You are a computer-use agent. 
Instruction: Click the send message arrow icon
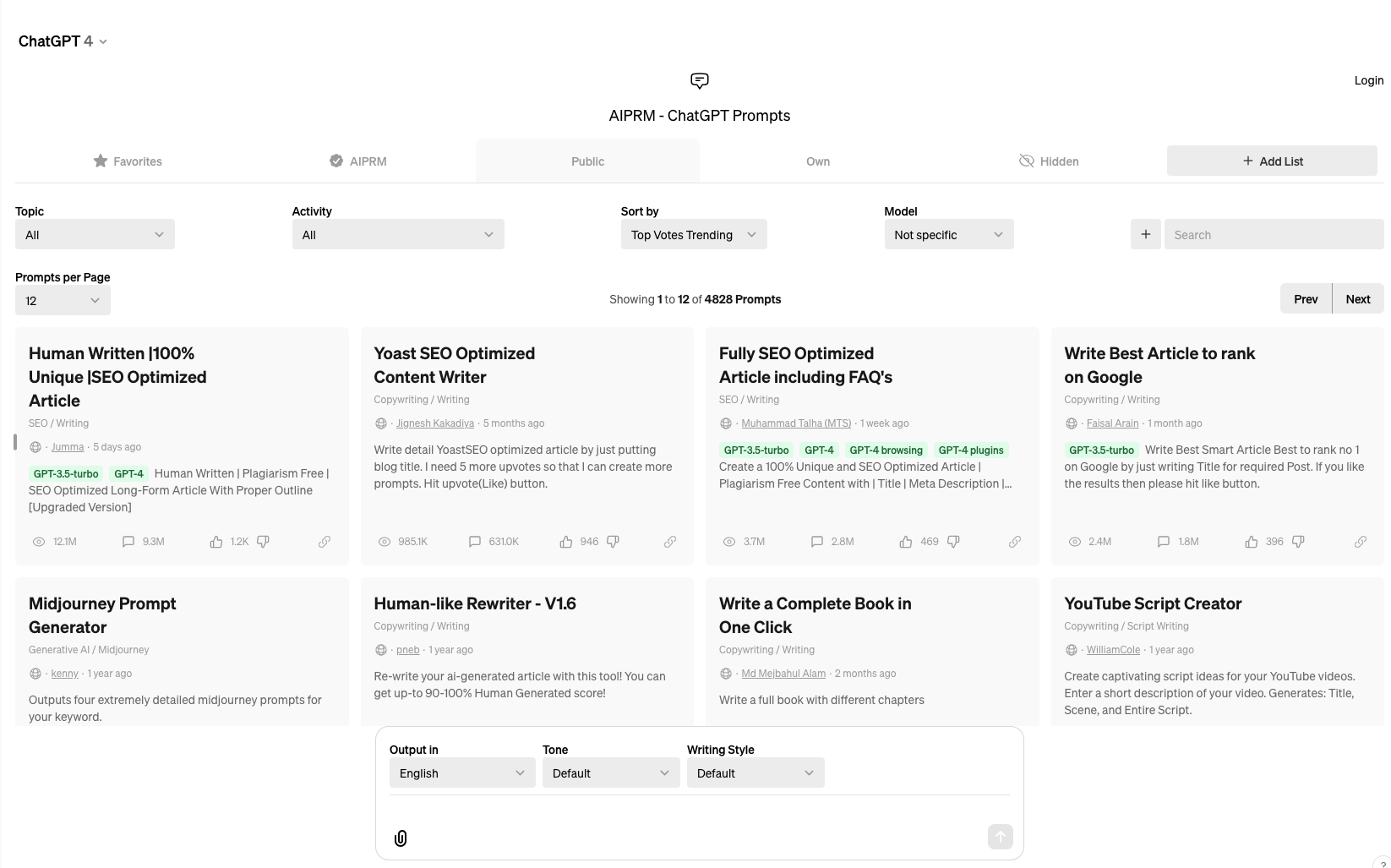click(x=999, y=837)
